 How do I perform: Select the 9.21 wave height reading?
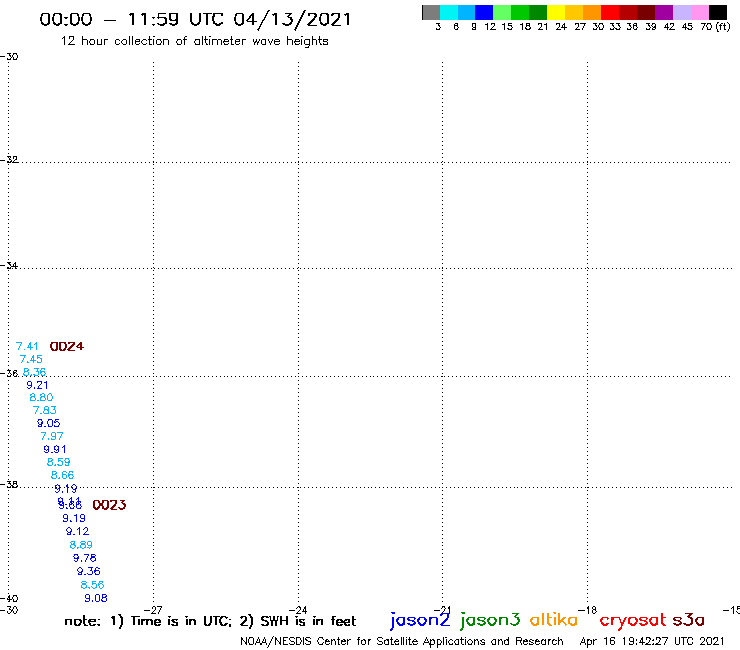pos(37,385)
